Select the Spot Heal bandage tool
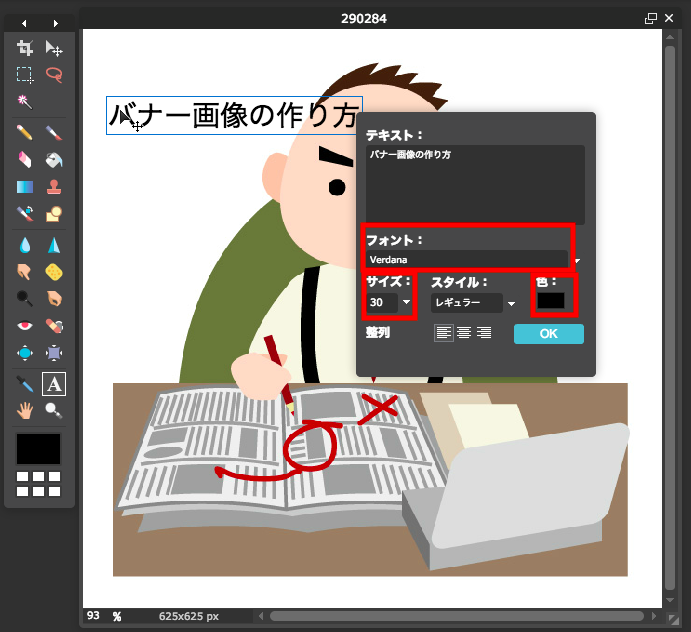This screenshot has height=632, width=691. click(x=54, y=326)
